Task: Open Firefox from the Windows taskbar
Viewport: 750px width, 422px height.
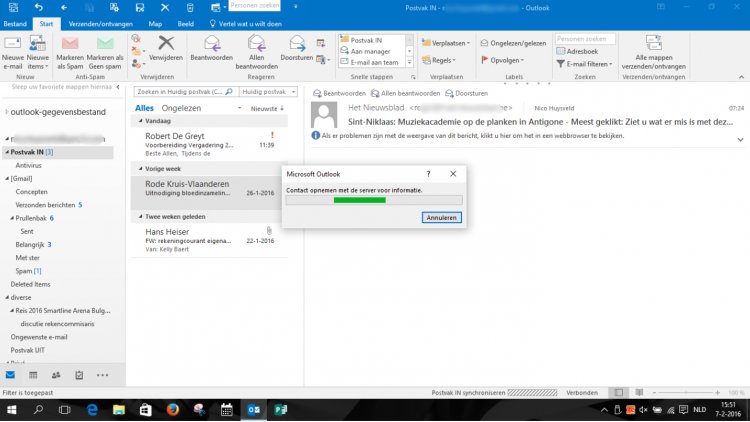Action: click(172, 410)
